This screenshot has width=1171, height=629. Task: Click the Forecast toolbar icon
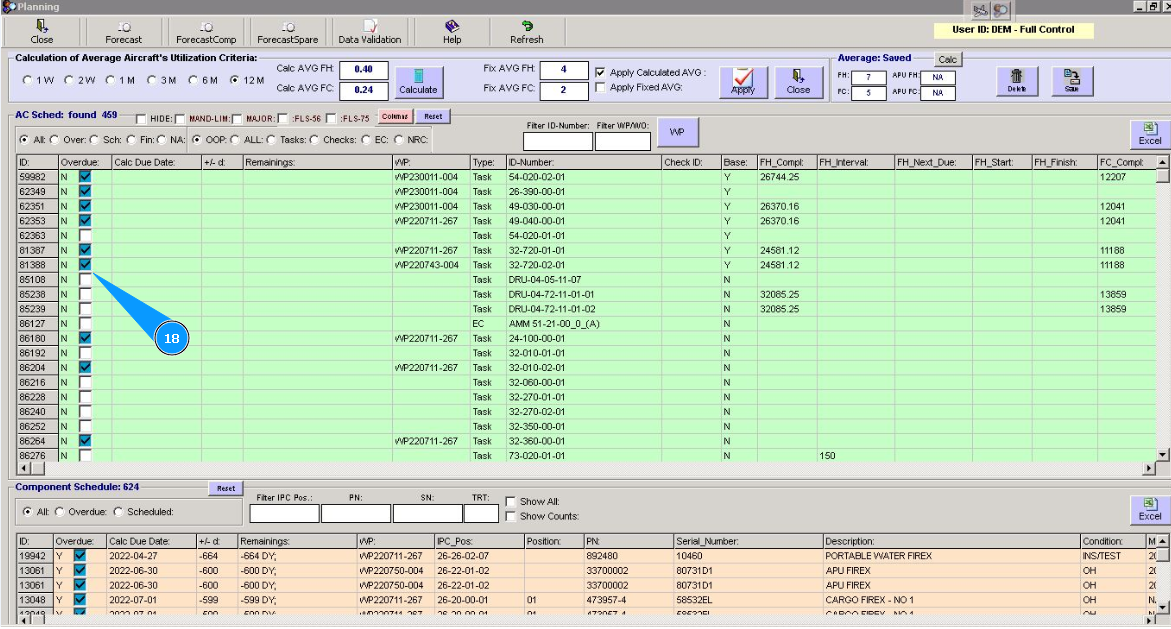(x=123, y=32)
